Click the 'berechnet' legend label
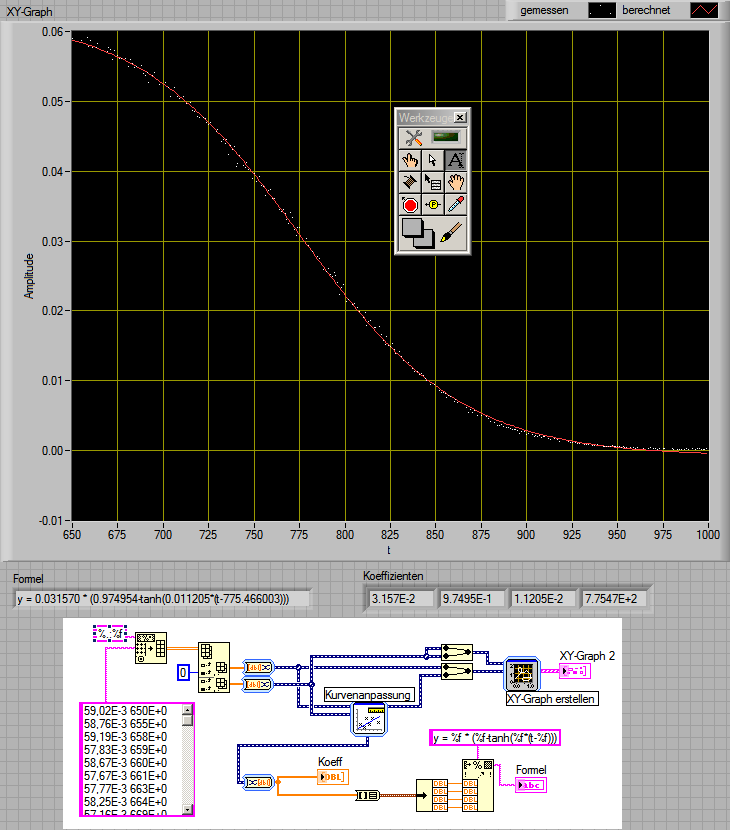 646,10
